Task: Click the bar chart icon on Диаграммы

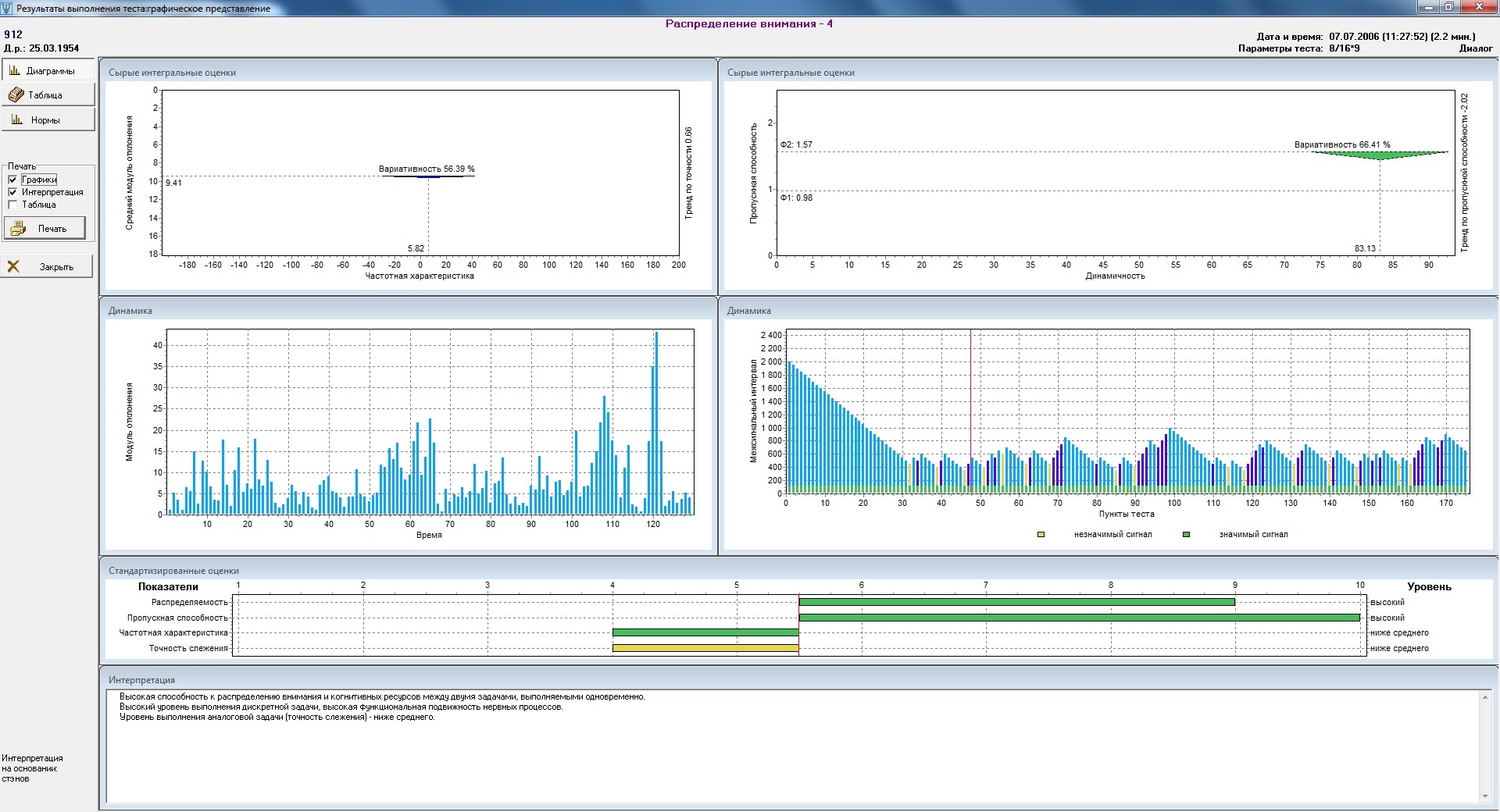Action: click(x=15, y=70)
